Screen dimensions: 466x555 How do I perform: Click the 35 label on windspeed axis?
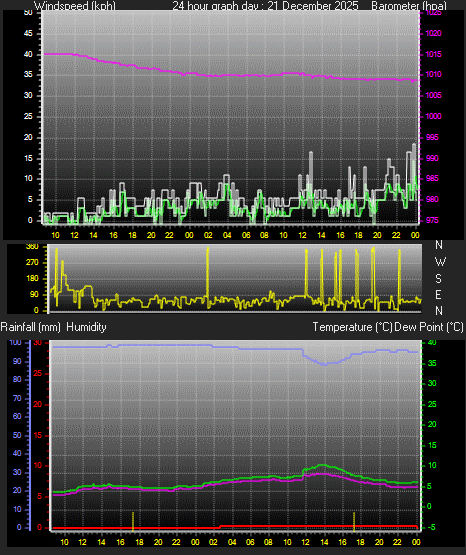(x=28, y=74)
